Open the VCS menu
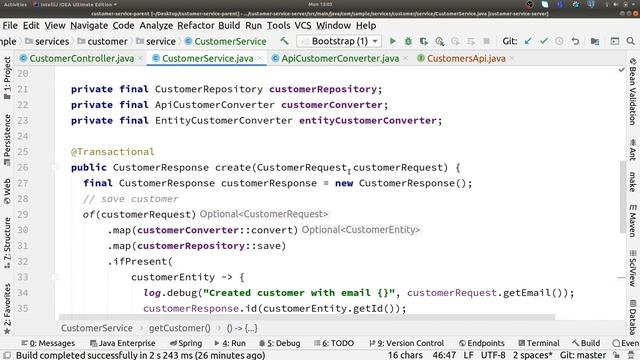This screenshot has width=640, height=360. [x=303, y=25]
